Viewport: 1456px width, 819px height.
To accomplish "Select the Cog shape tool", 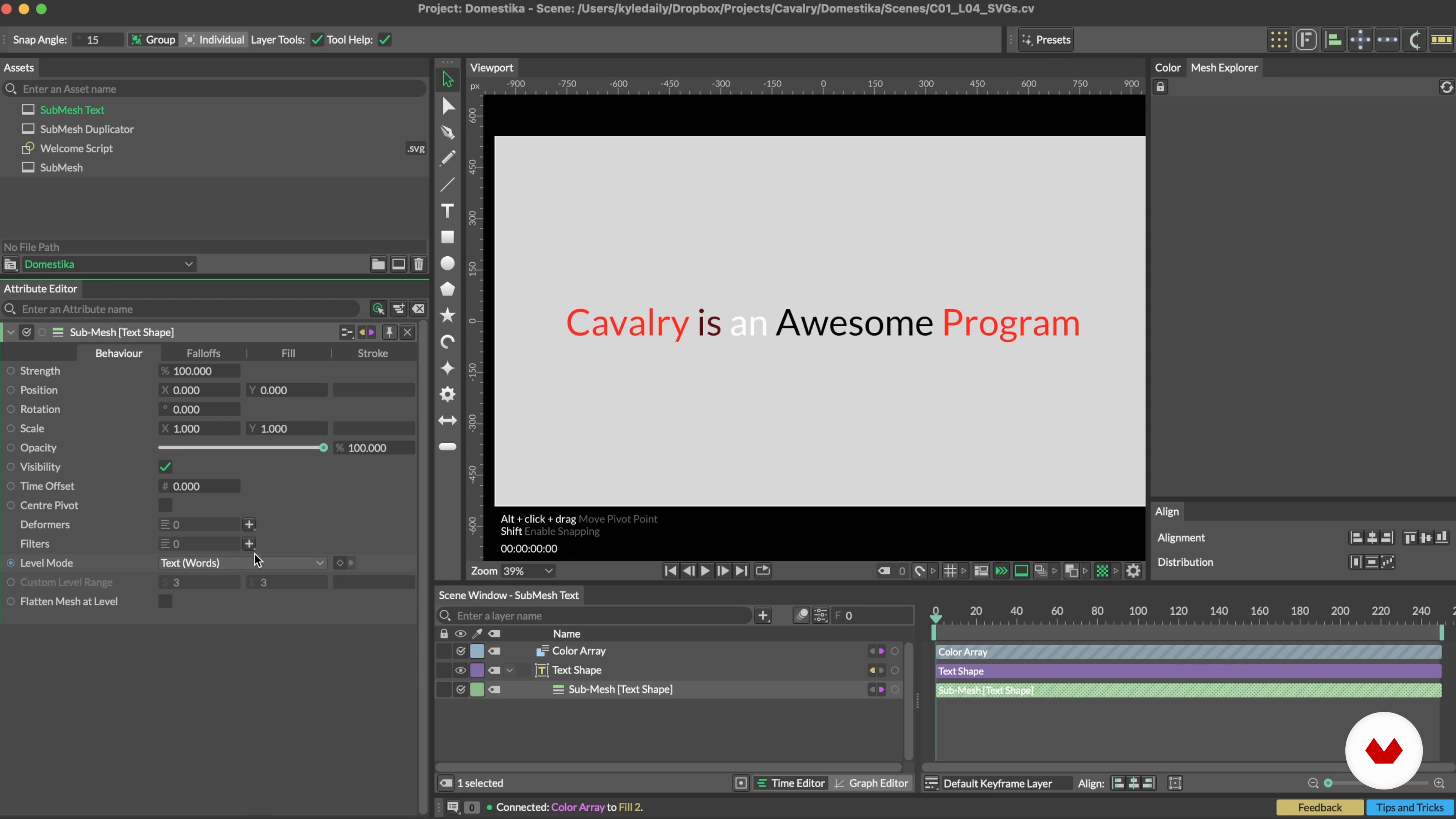I will pyautogui.click(x=448, y=394).
